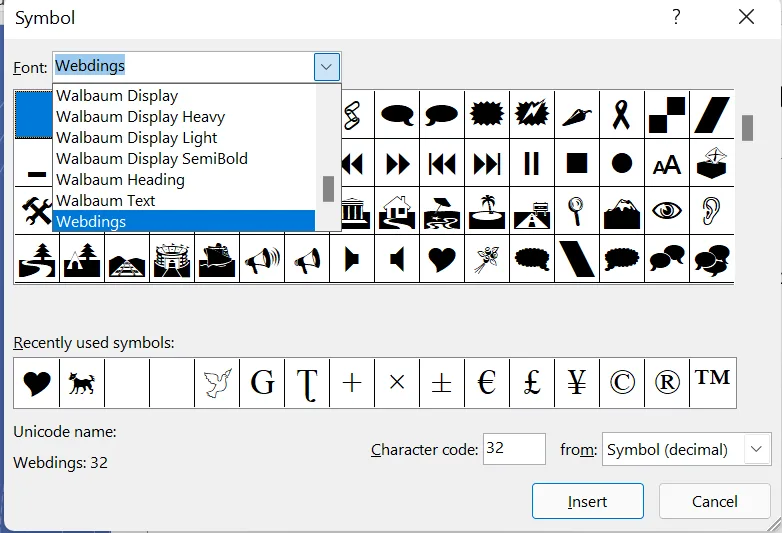Insert recently used dog symbol
Viewport: 782px width, 533px height.
pos(82,383)
